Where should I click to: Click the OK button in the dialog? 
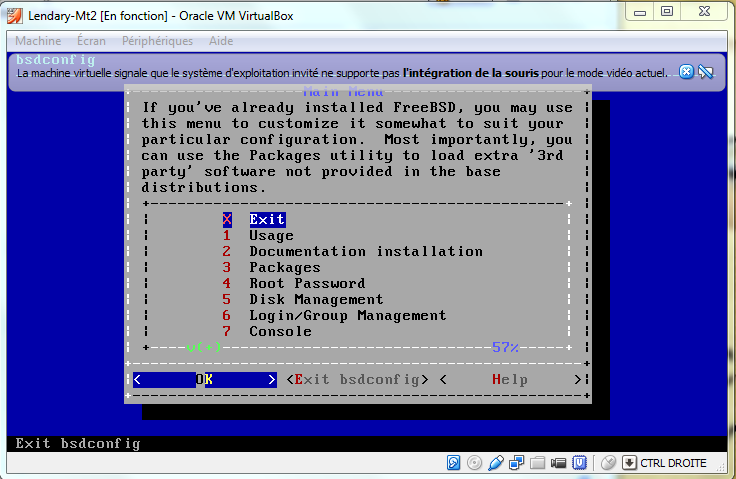[205, 379]
